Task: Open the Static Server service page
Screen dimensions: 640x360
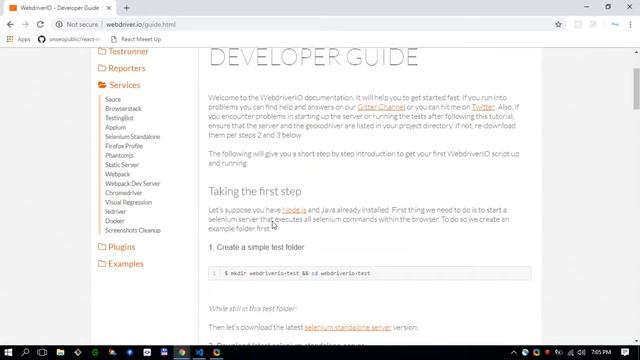Action: (x=122, y=165)
